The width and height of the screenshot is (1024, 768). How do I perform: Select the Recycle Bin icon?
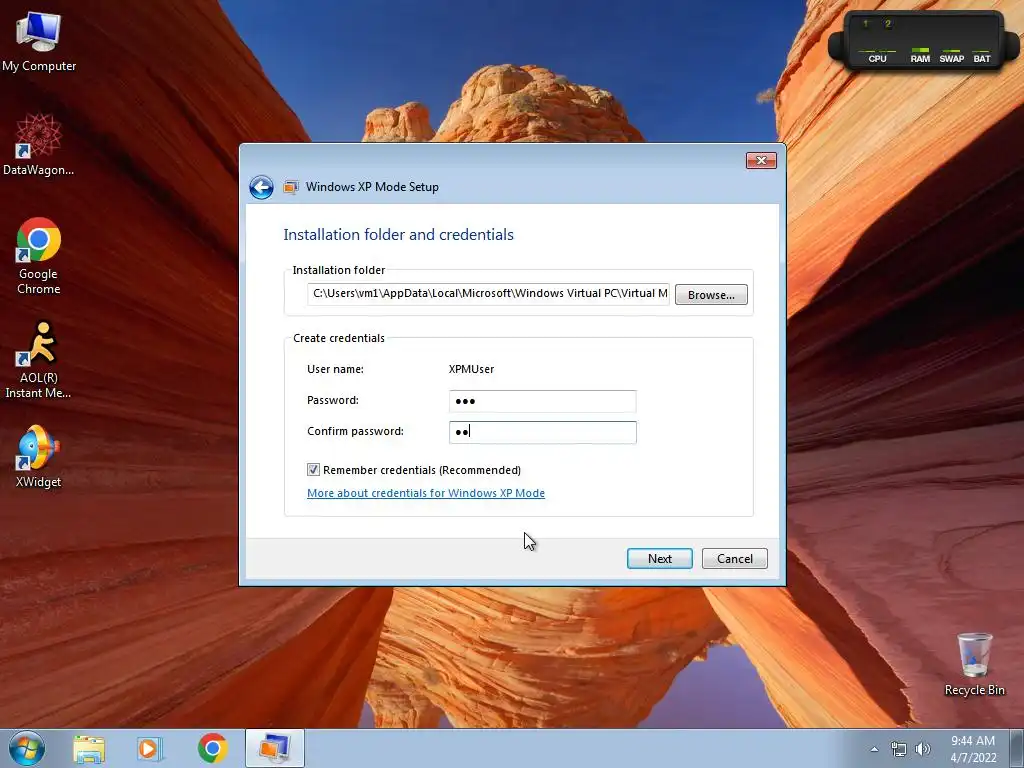974,664
